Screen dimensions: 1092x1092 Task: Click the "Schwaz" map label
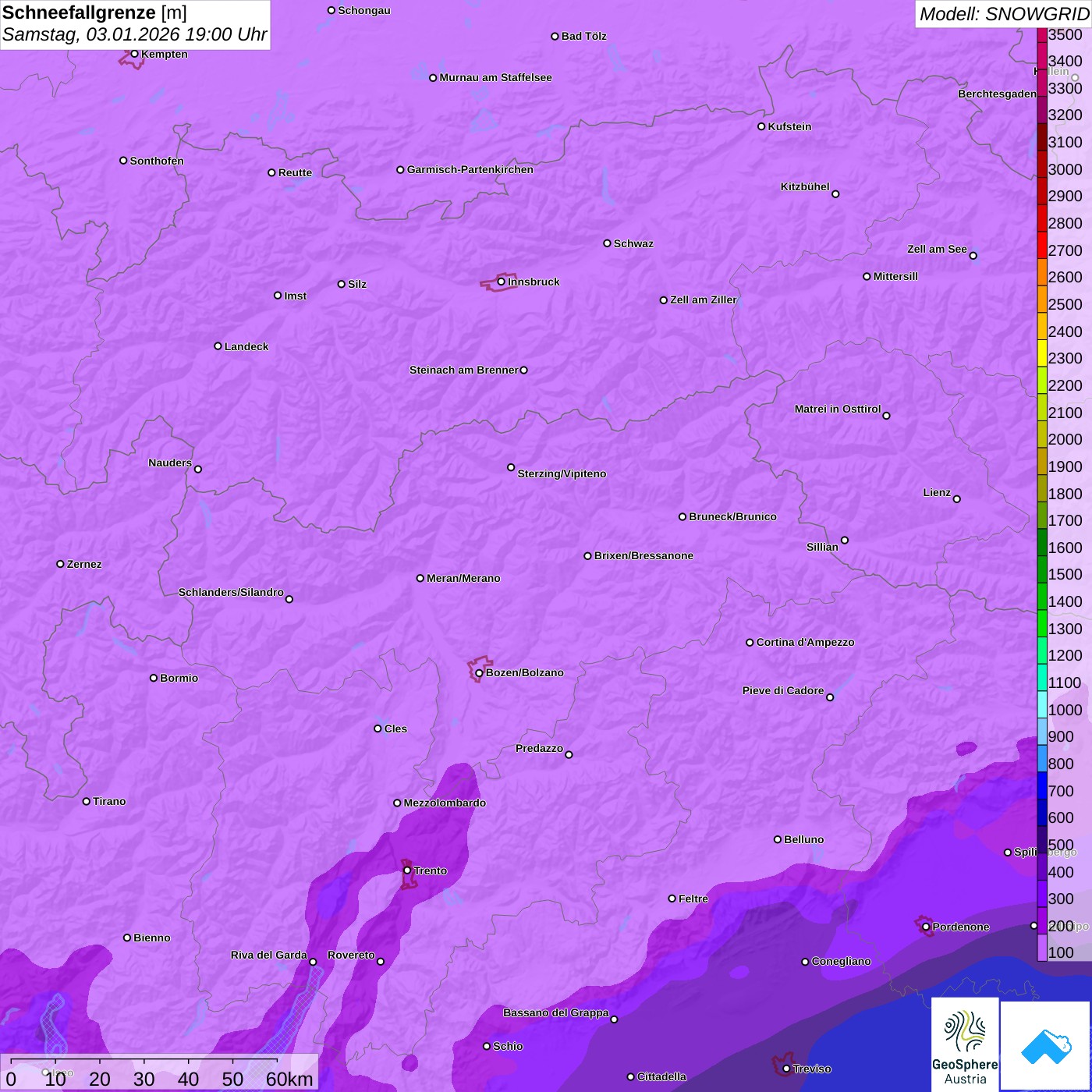[633, 243]
